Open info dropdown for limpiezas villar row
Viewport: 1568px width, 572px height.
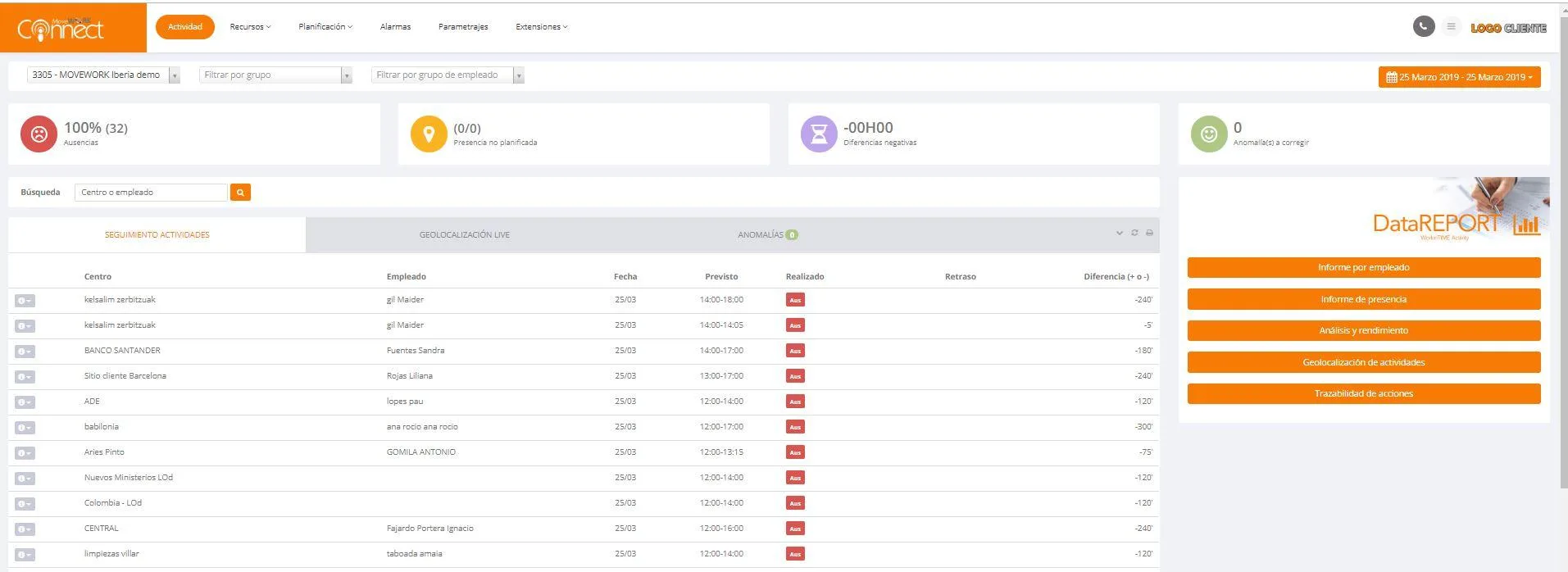pos(25,555)
